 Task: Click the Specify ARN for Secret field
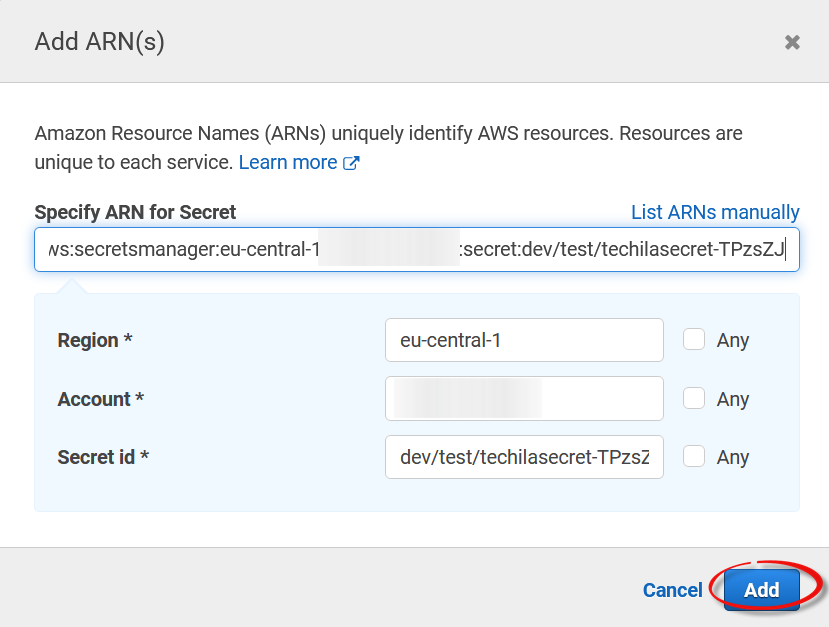(416, 250)
